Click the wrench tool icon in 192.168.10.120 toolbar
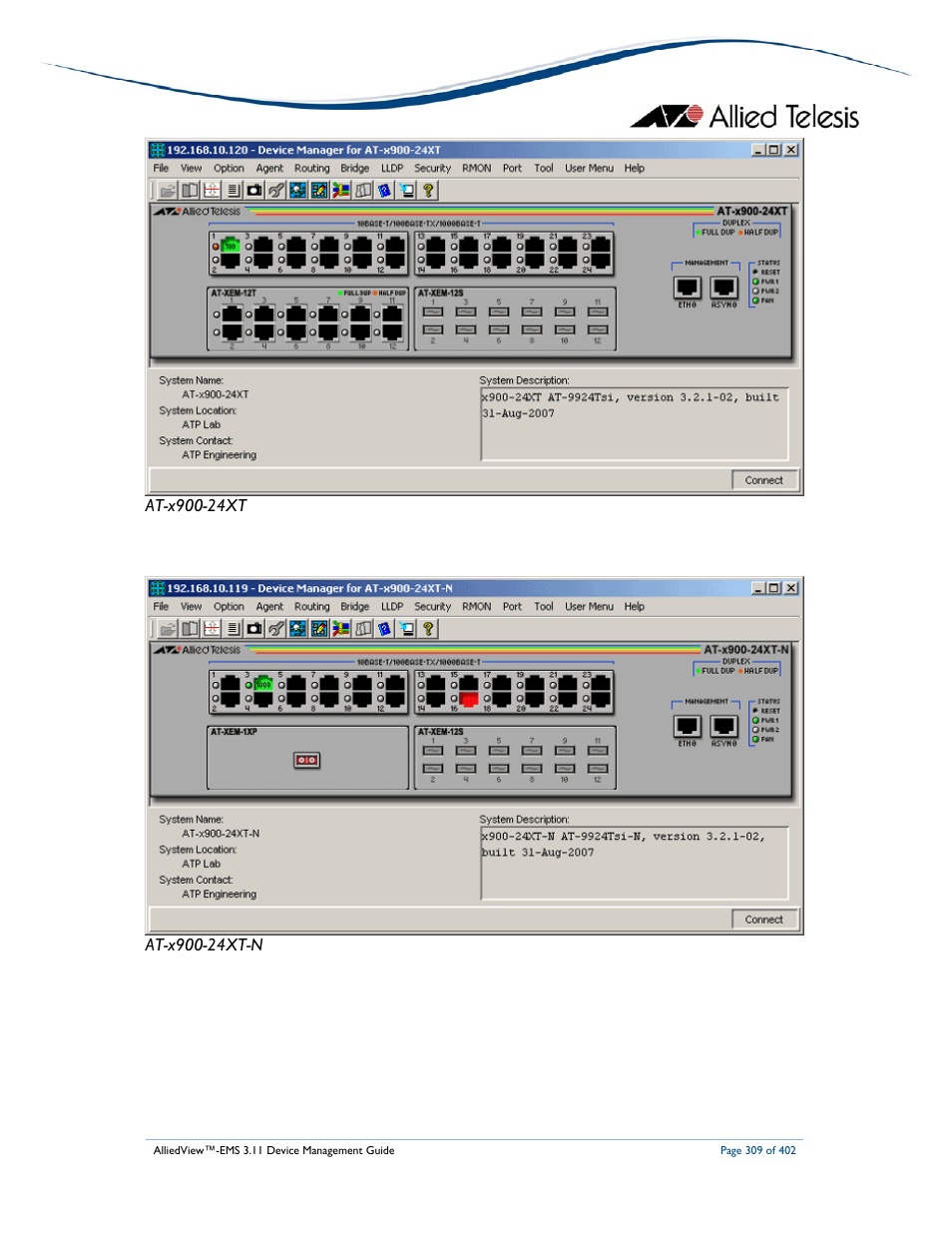 (276, 190)
